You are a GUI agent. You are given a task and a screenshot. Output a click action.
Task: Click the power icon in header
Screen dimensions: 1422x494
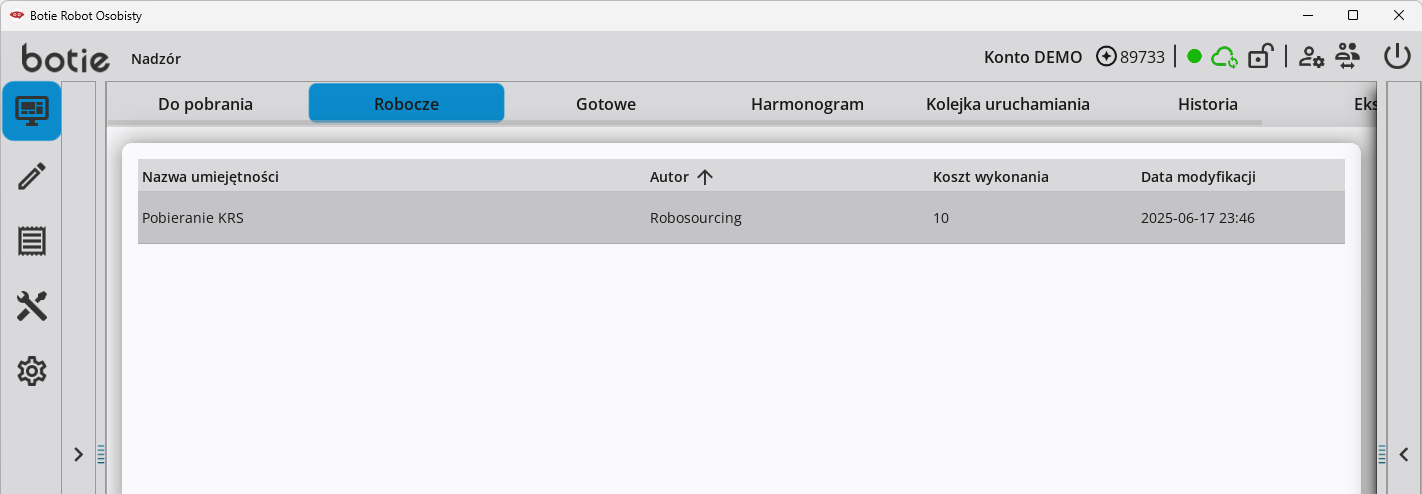1397,56
